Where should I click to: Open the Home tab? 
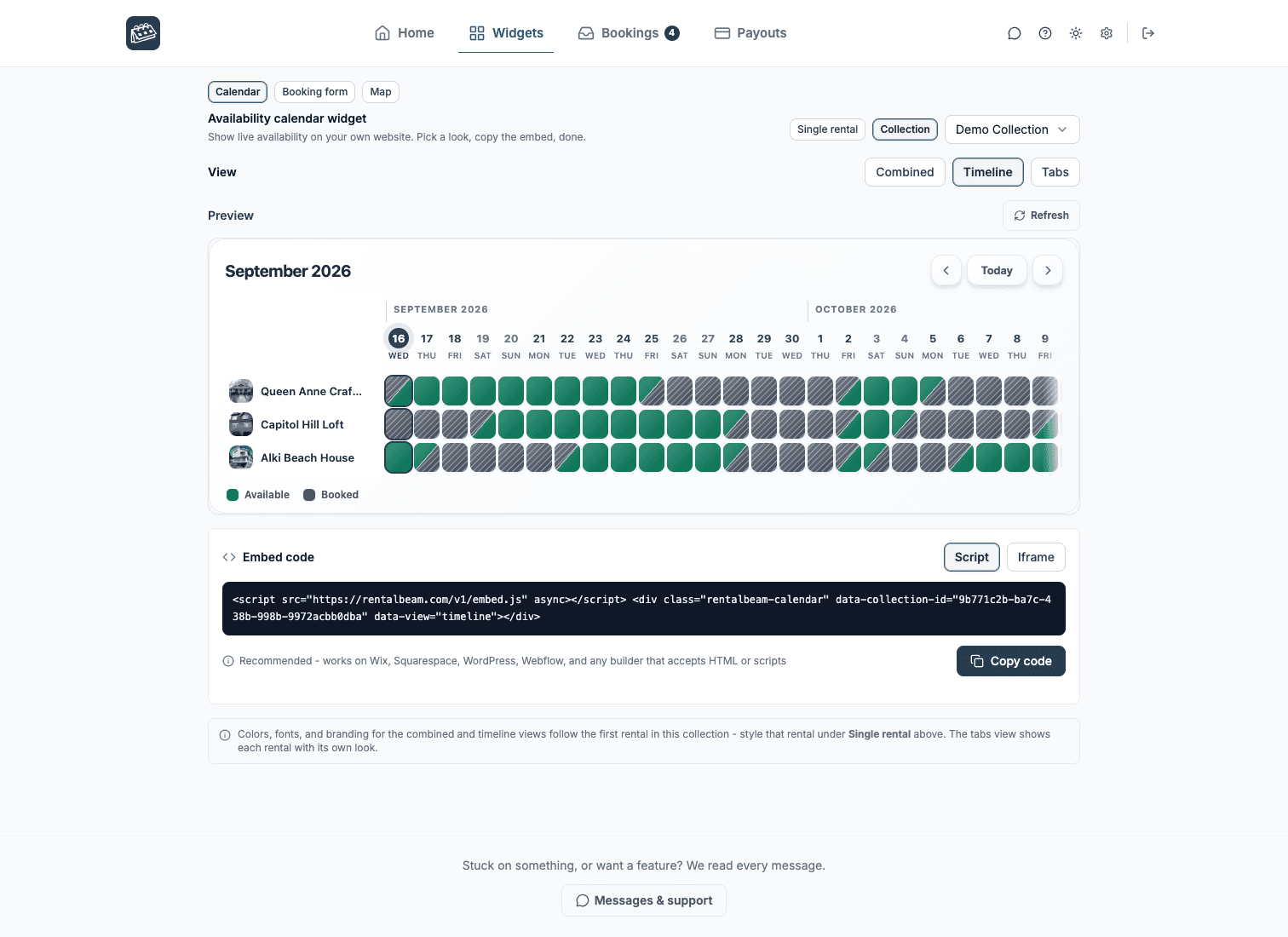(405, 33)
